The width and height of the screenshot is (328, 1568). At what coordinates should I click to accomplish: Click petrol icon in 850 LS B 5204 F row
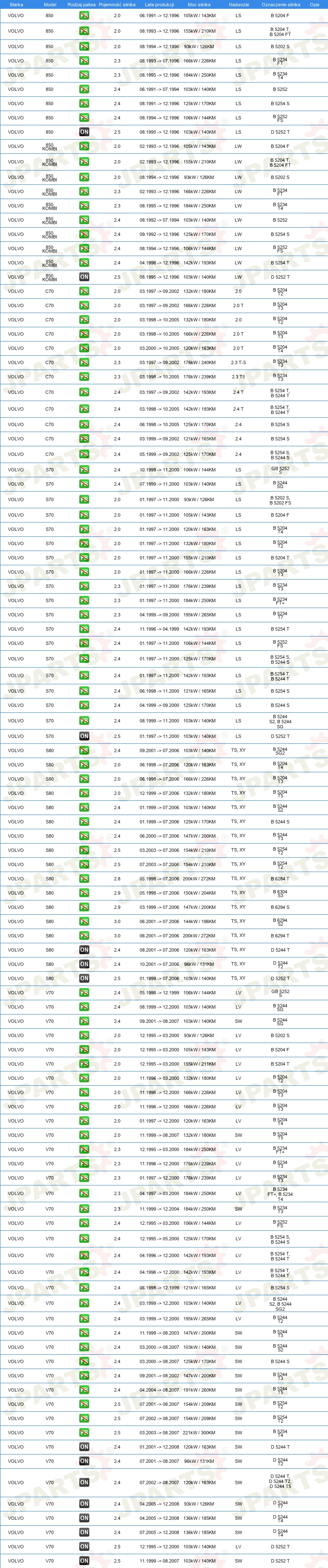pos(84,16)
